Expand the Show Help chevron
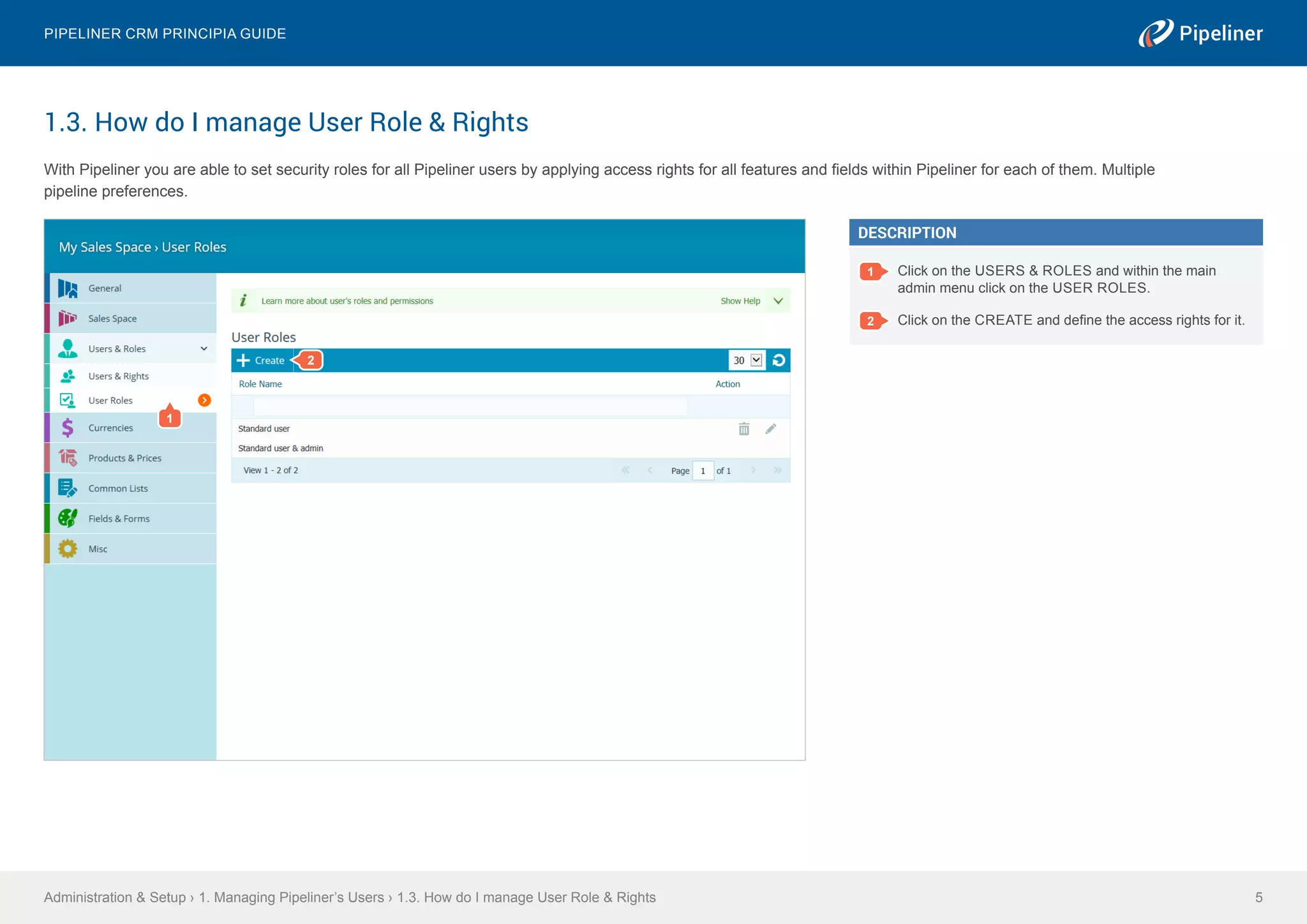Screen dimensions: 1307x924 click(778, 301)
